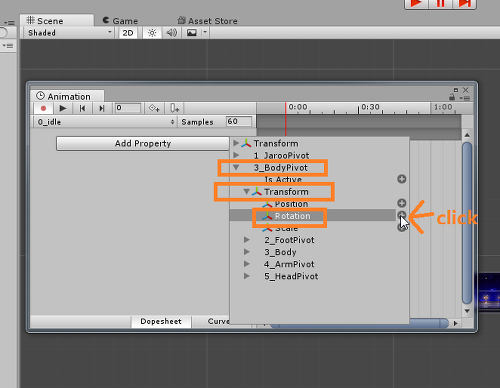Image resolution: width=500 pixels, height=388 pixels.
Task: Click the Add Property button
Action: click(143, 144)
